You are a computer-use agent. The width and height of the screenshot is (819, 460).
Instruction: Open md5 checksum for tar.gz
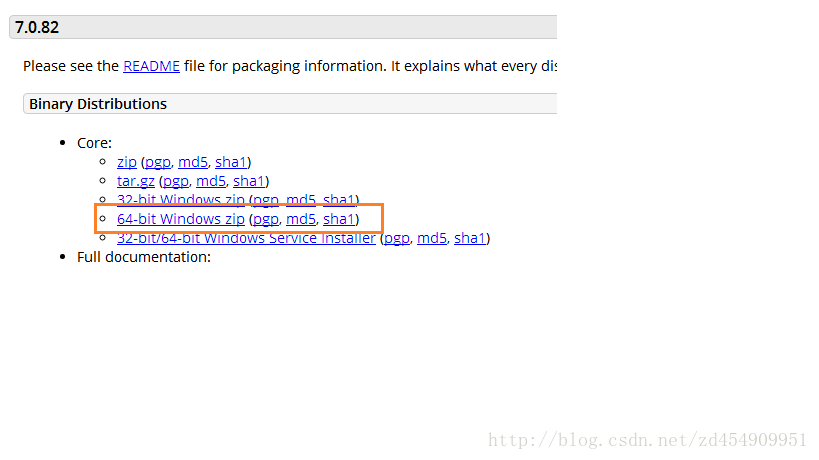pyautogui.click(x=210, y=181)
